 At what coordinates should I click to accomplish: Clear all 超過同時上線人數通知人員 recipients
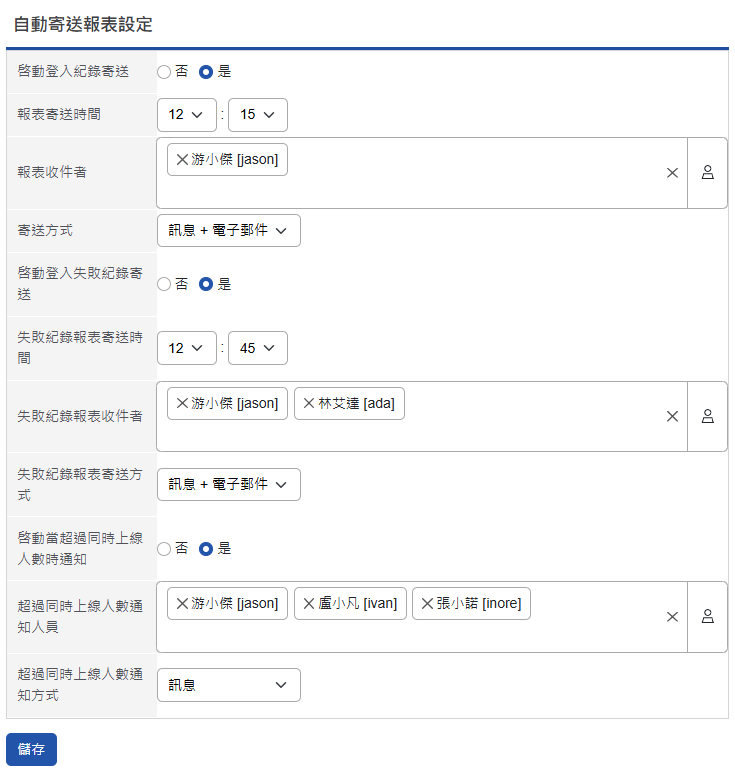[672, 617]
